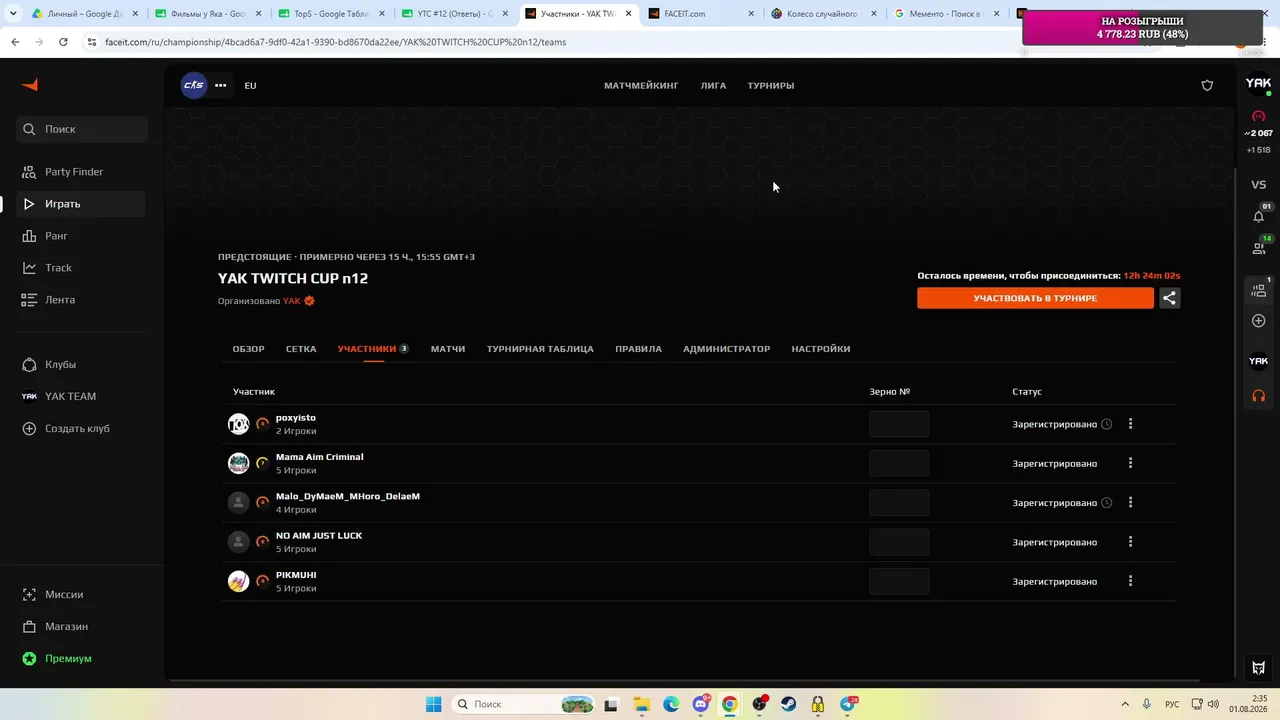
Task: Open the МАТЧМЕЙКИНГ top menu
Action: pos(641,86)
